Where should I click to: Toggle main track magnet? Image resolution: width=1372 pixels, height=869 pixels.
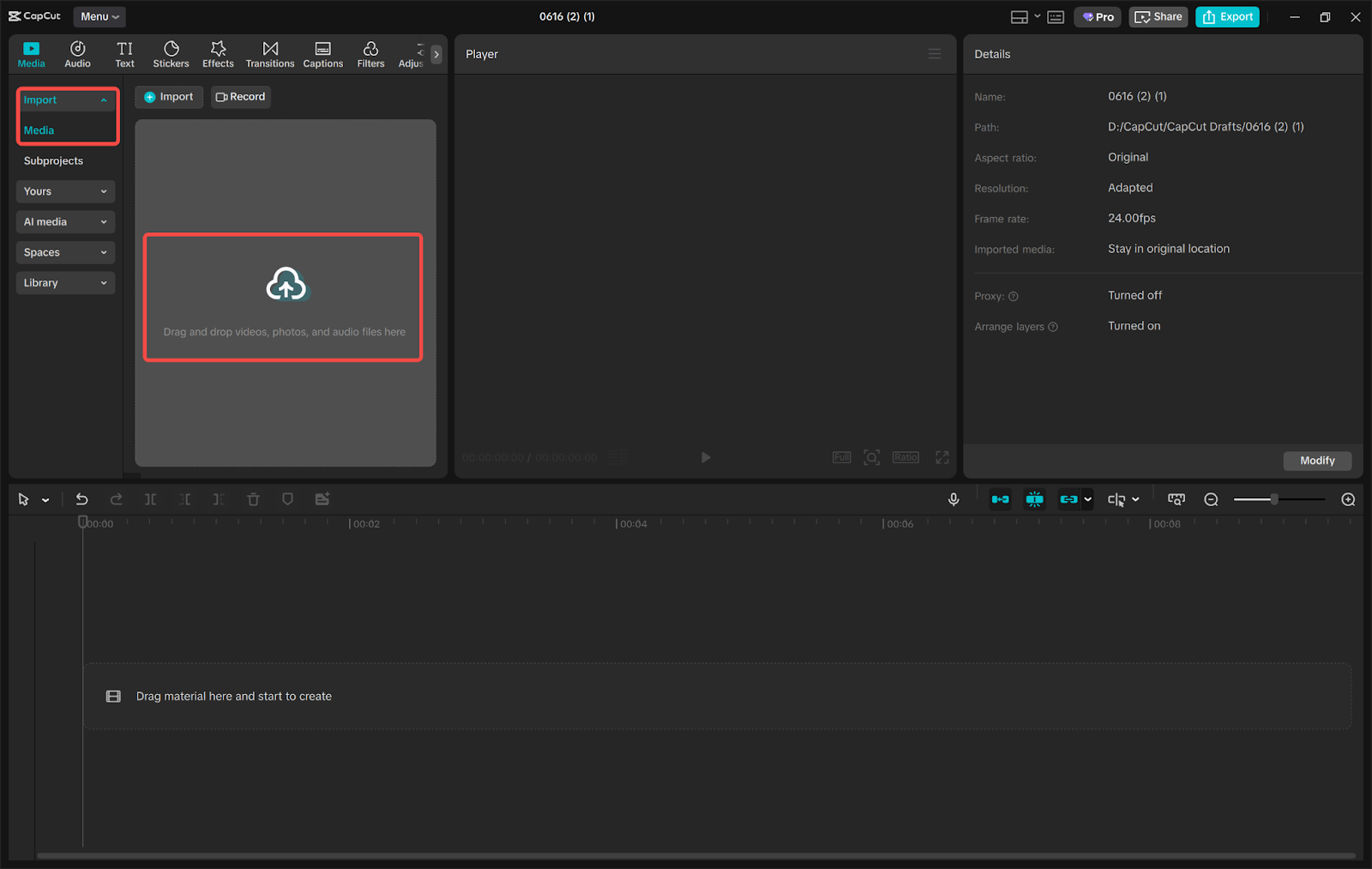tap(1001, 499)
